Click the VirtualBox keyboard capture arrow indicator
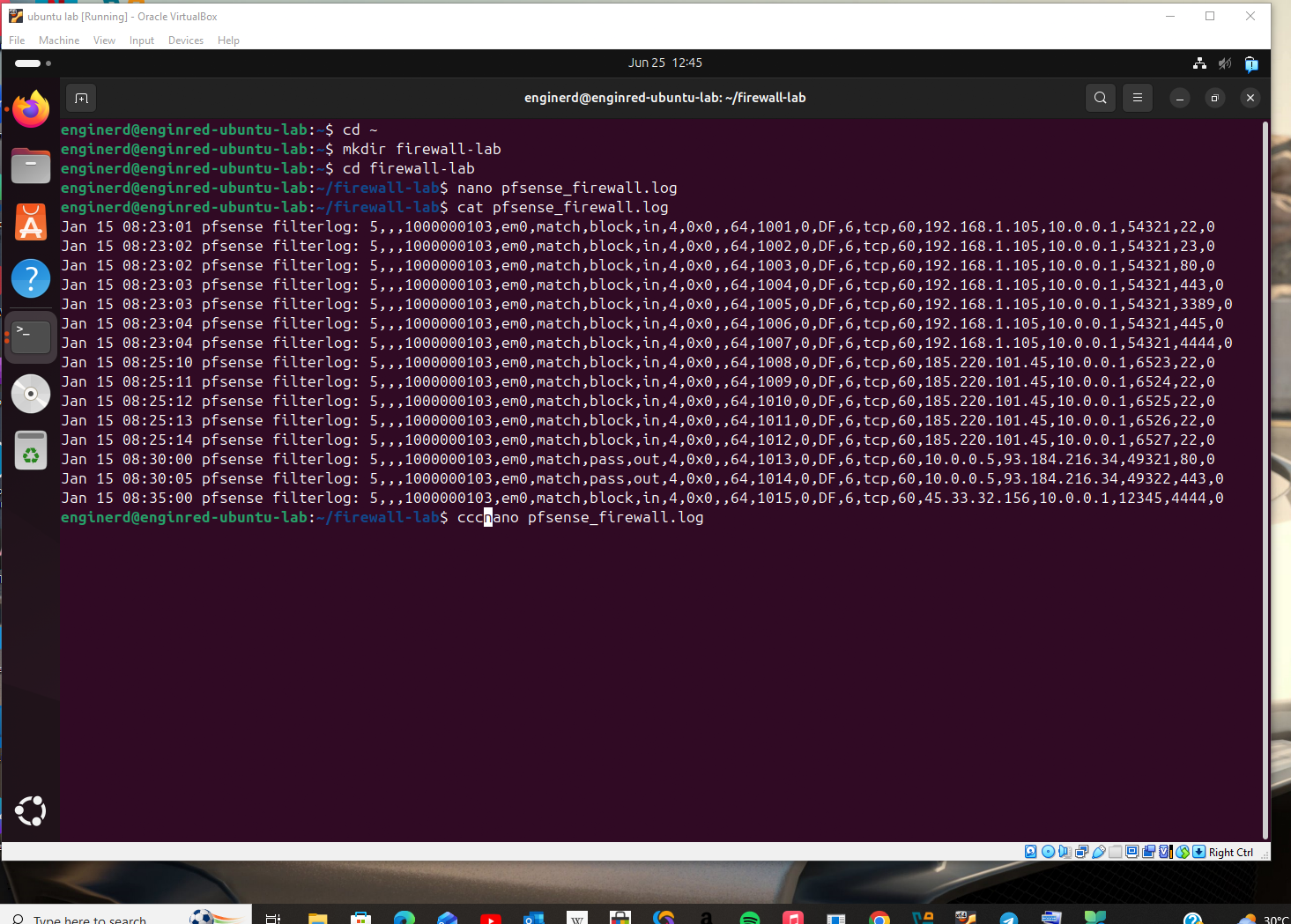1291x924 pixels. pyautogui.click(x=1198, y=852)
